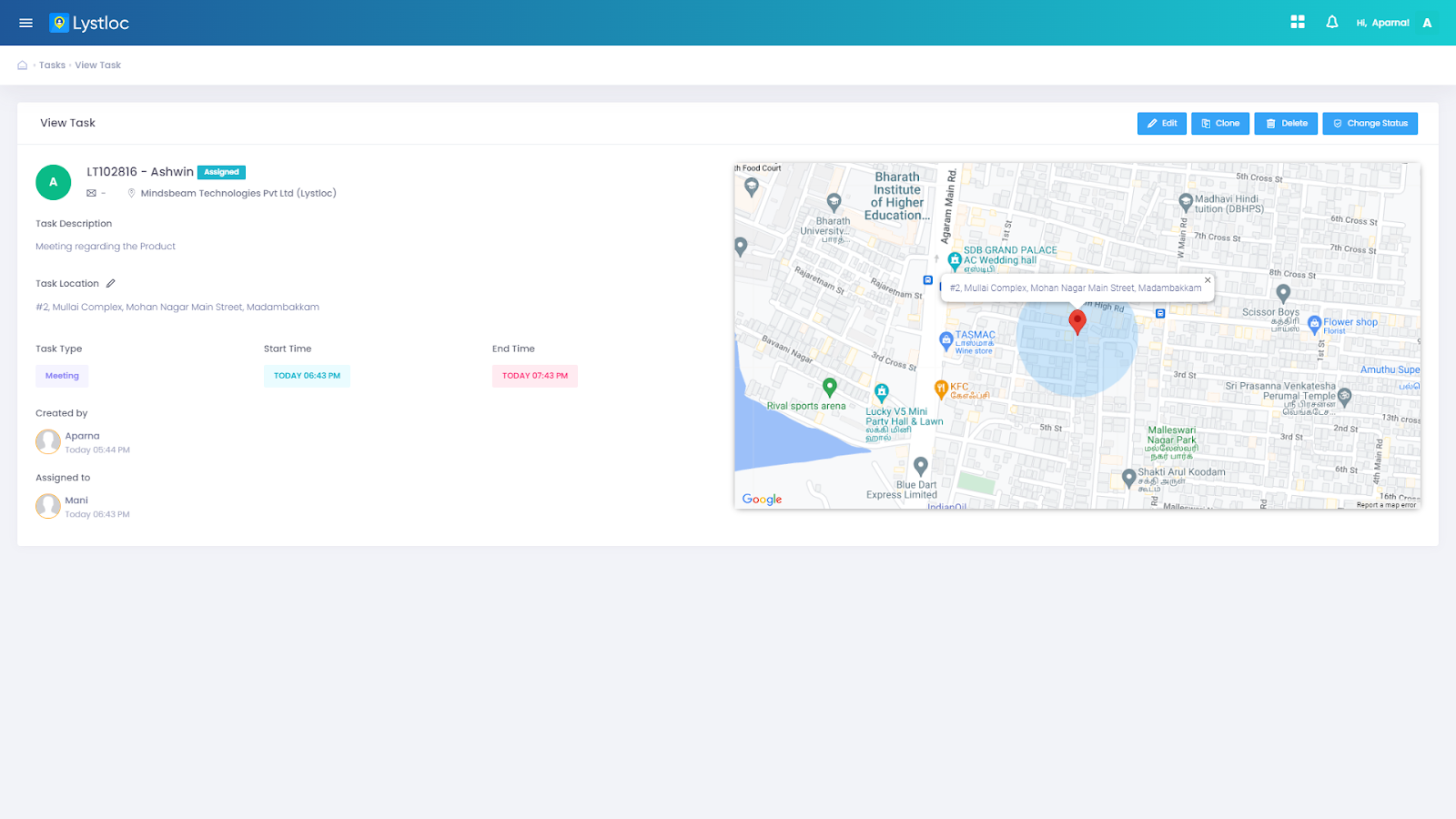Click Madhavi Hindi tuition marker
The width and height of the screenshot is (1456, 819).
pos(1185,203)
